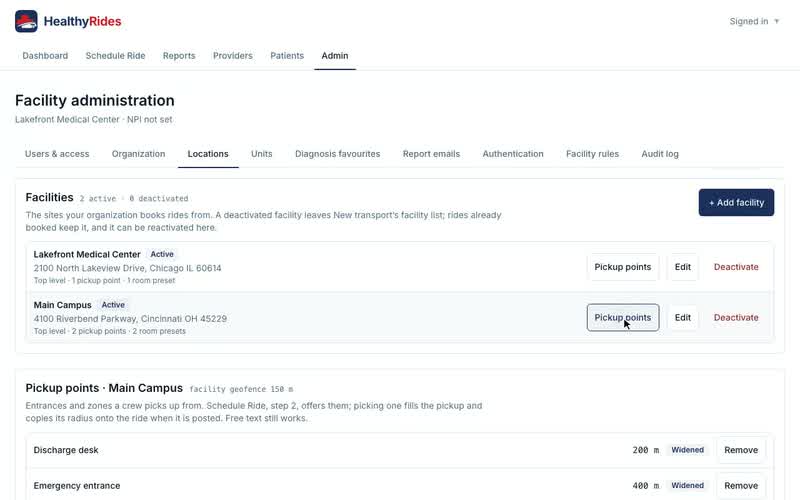This screenshot has width=800, height=500.
Task: Click the HealthyRides logo icon
Action: point(26,21)
